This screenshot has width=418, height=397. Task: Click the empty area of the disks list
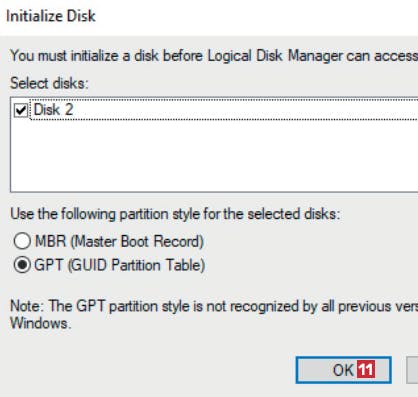click(x=214, y=155)
